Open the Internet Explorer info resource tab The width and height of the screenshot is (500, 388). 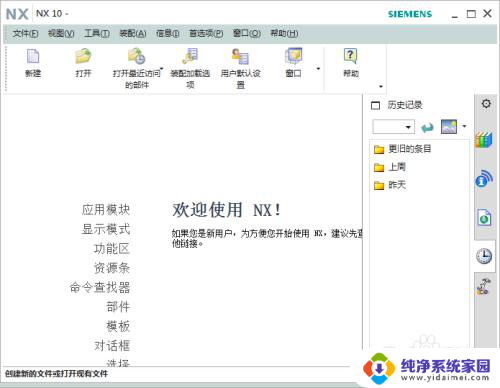[484, 179]
